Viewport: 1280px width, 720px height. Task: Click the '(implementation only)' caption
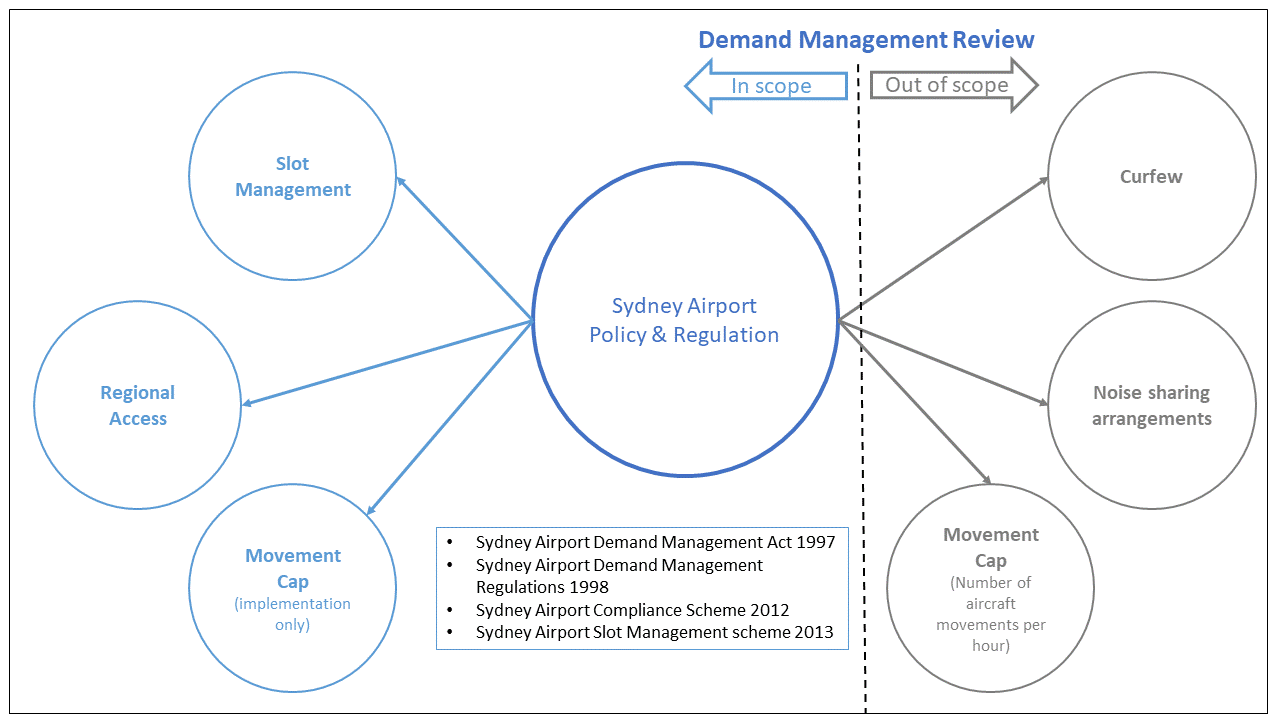point(293,614)
